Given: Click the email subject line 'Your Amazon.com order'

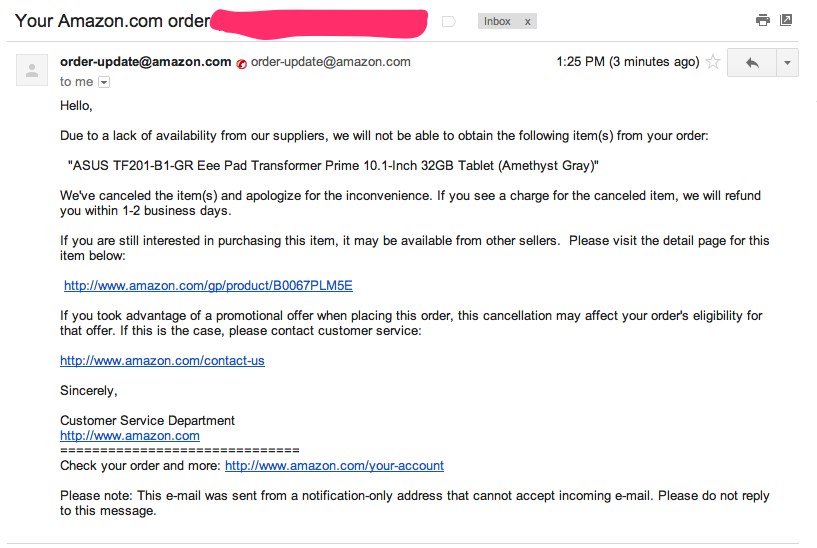Looking at the screenshot, I should 112,20.
